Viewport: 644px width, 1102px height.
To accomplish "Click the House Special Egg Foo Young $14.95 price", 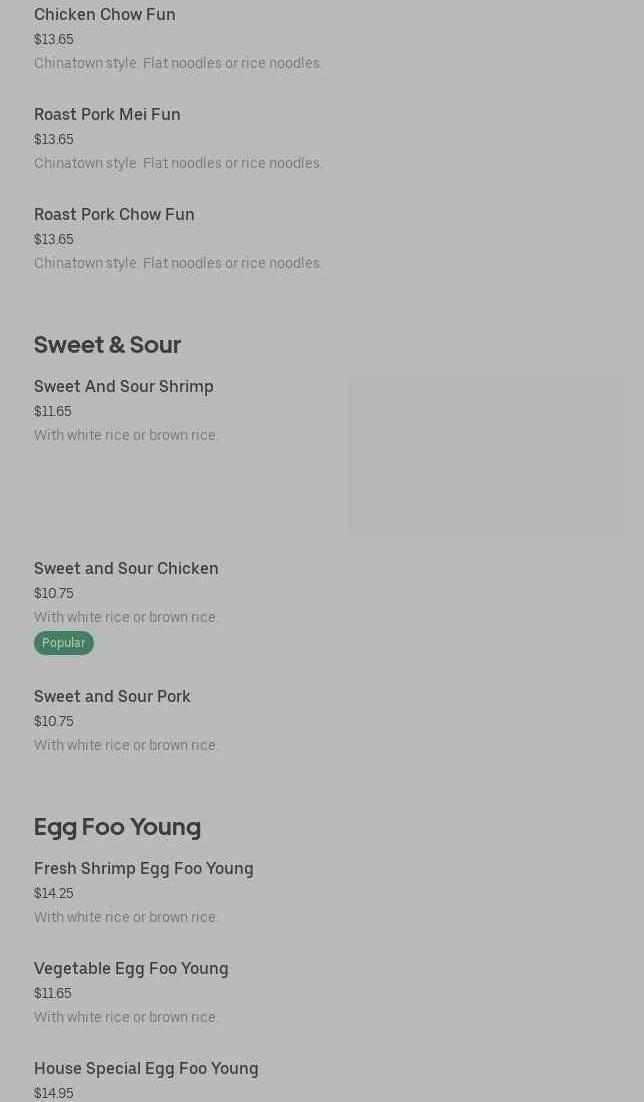I will (53, 1093).
